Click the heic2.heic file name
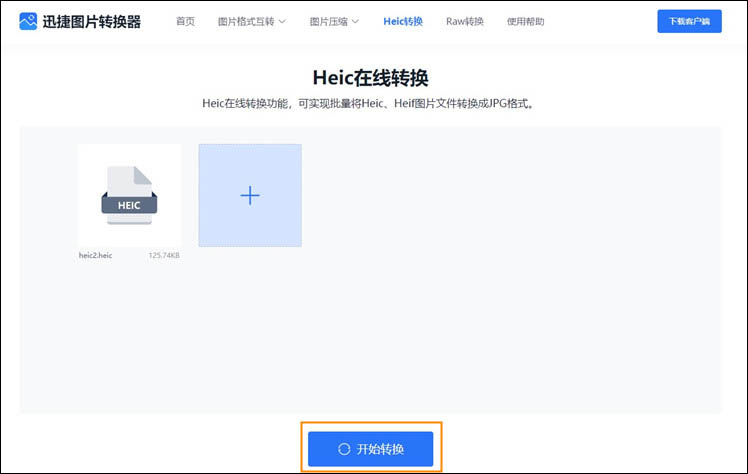 [95, 255]
